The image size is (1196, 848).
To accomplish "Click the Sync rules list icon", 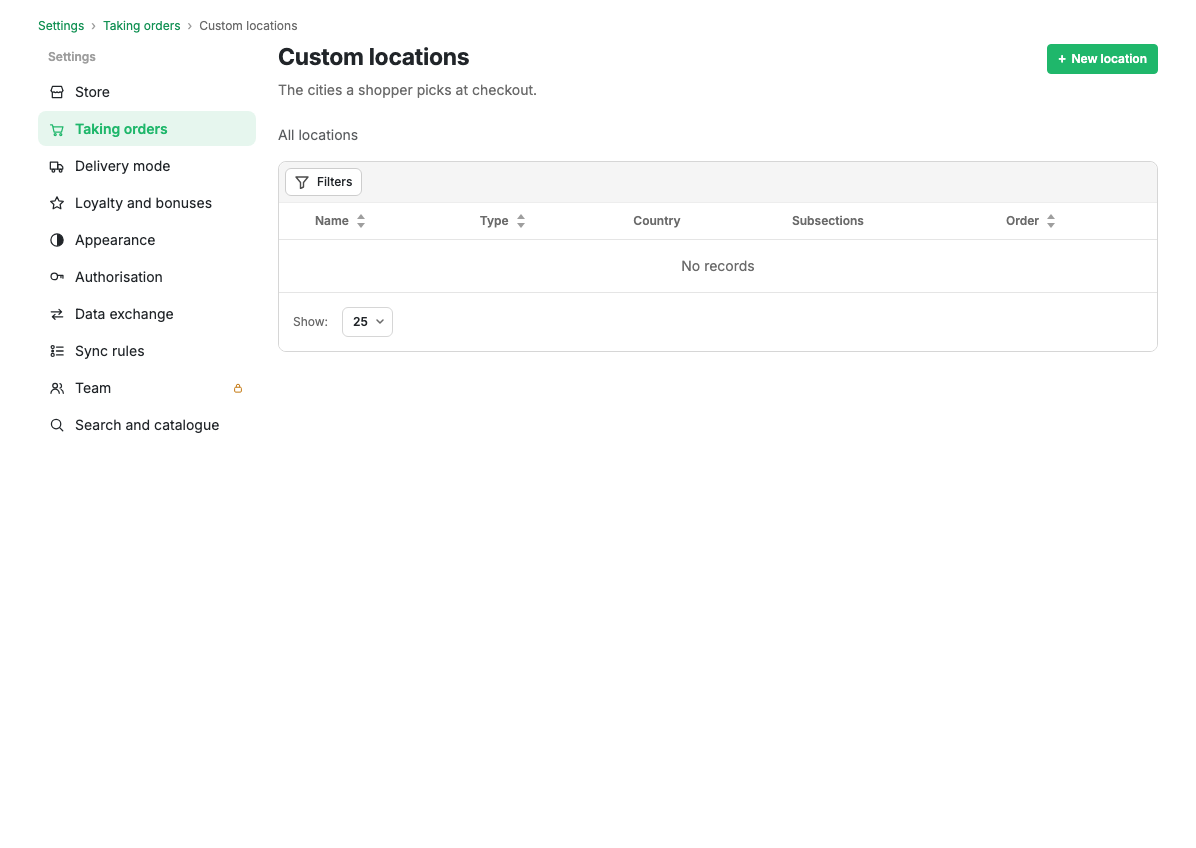I will 56,352.
